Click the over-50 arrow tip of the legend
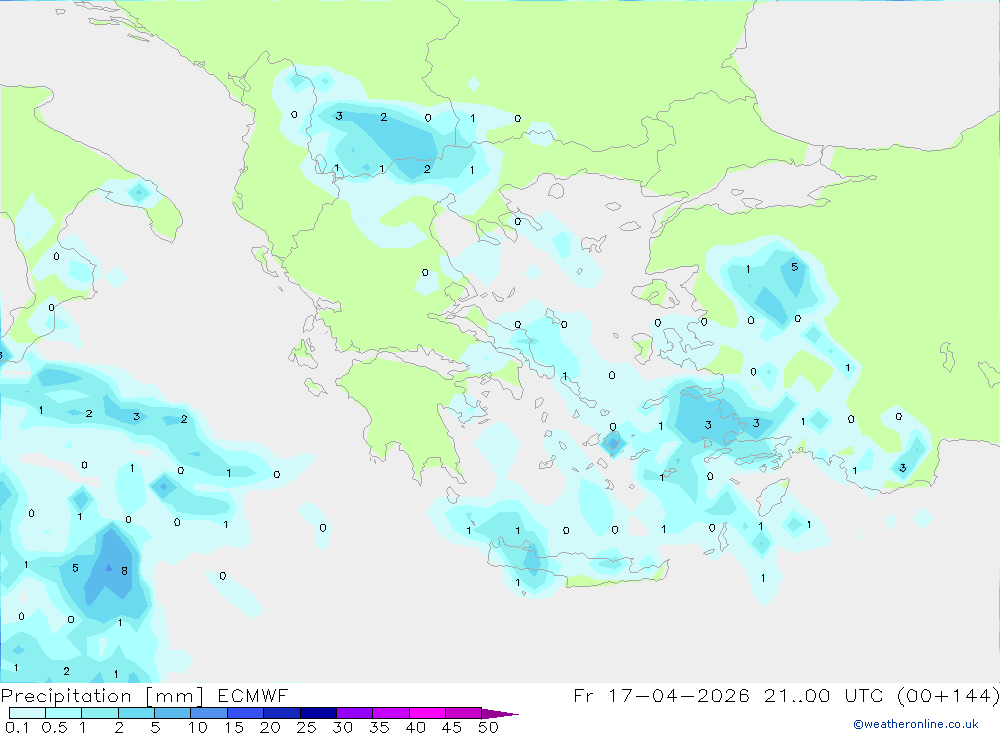The image size is (1000, 733). pyautogui.click(x=500, y=713)
